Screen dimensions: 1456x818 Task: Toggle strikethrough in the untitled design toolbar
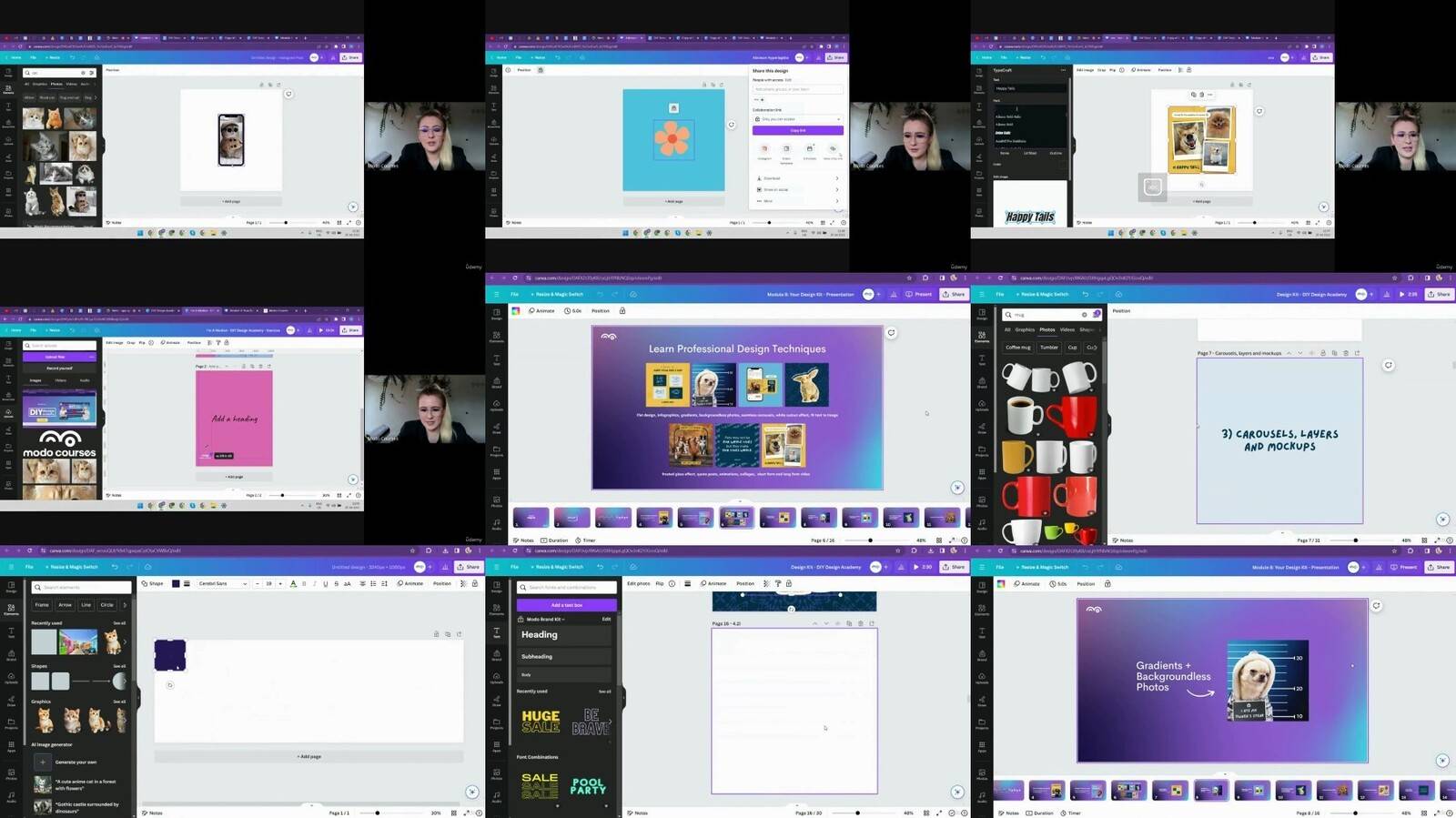click(x=336, y=583)
